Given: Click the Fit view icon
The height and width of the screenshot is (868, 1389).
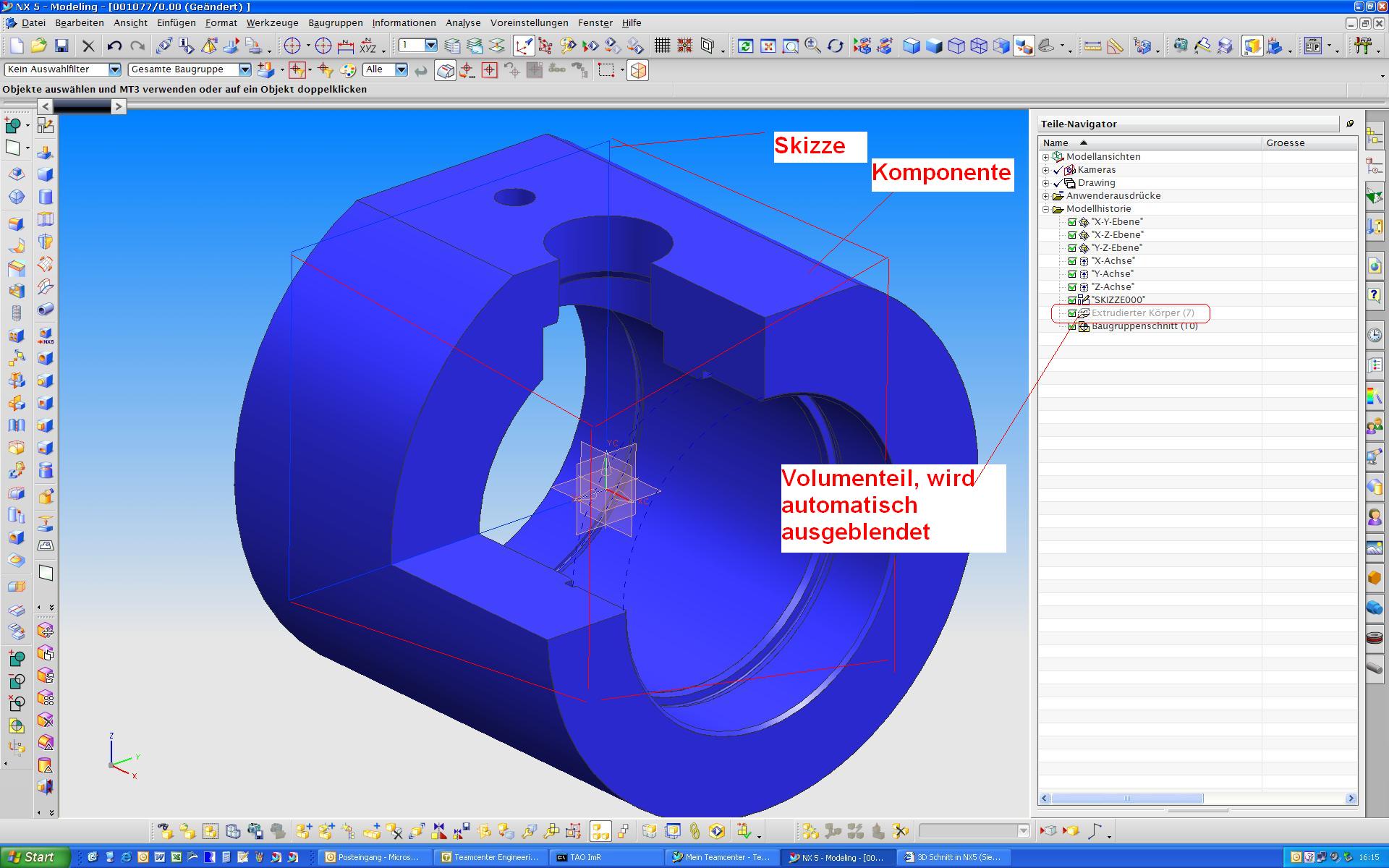Looking at the screenshot, I should [x=768, y=46].
